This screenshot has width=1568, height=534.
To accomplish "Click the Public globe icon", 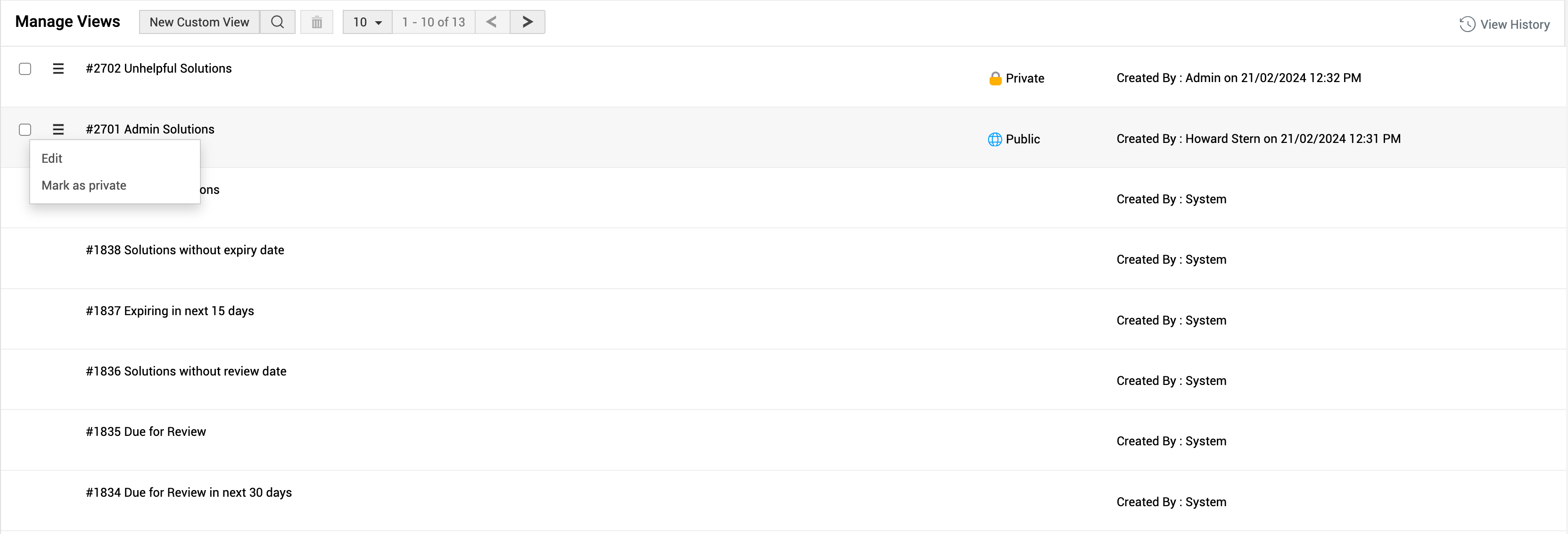I will (995, 140).
